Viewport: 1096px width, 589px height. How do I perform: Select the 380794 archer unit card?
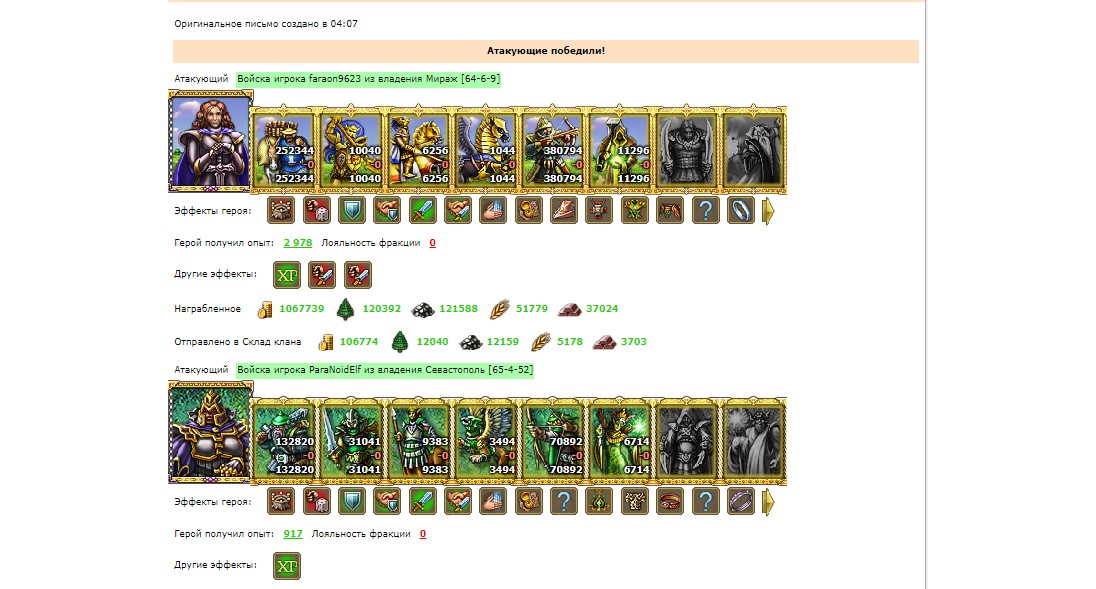coord(552,150)
